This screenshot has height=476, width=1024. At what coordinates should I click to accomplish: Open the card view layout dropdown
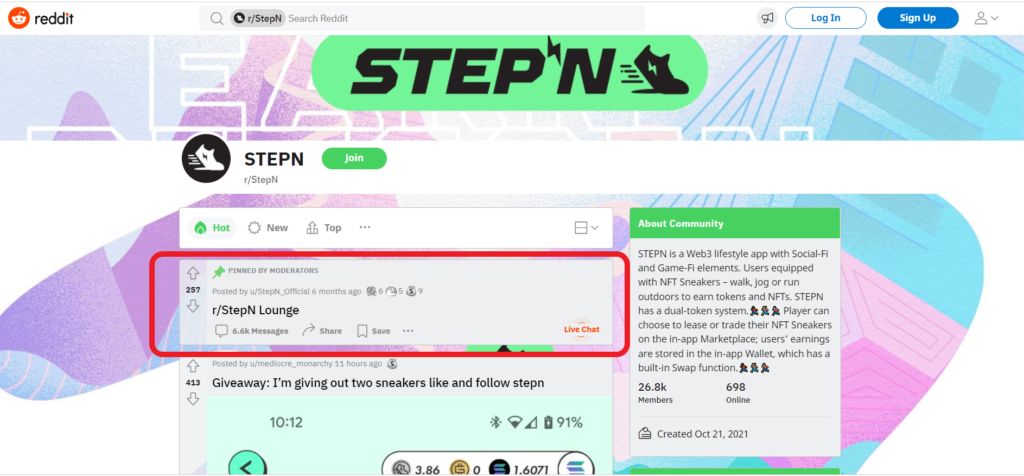(x=586, y=228)
